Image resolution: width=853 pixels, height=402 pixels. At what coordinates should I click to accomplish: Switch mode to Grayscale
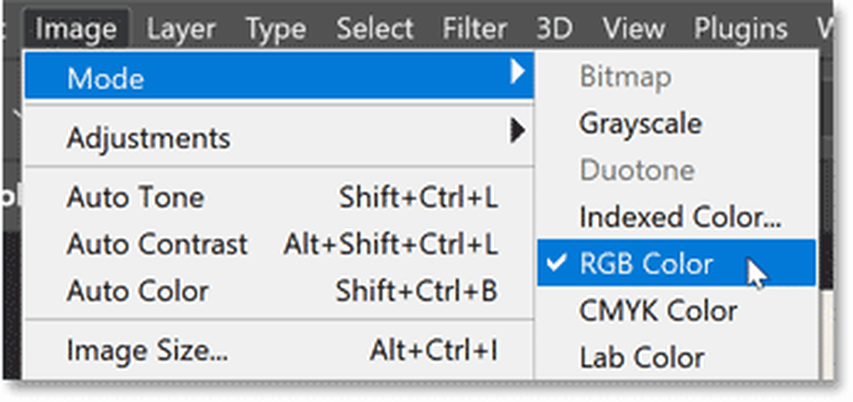point(640,123)
